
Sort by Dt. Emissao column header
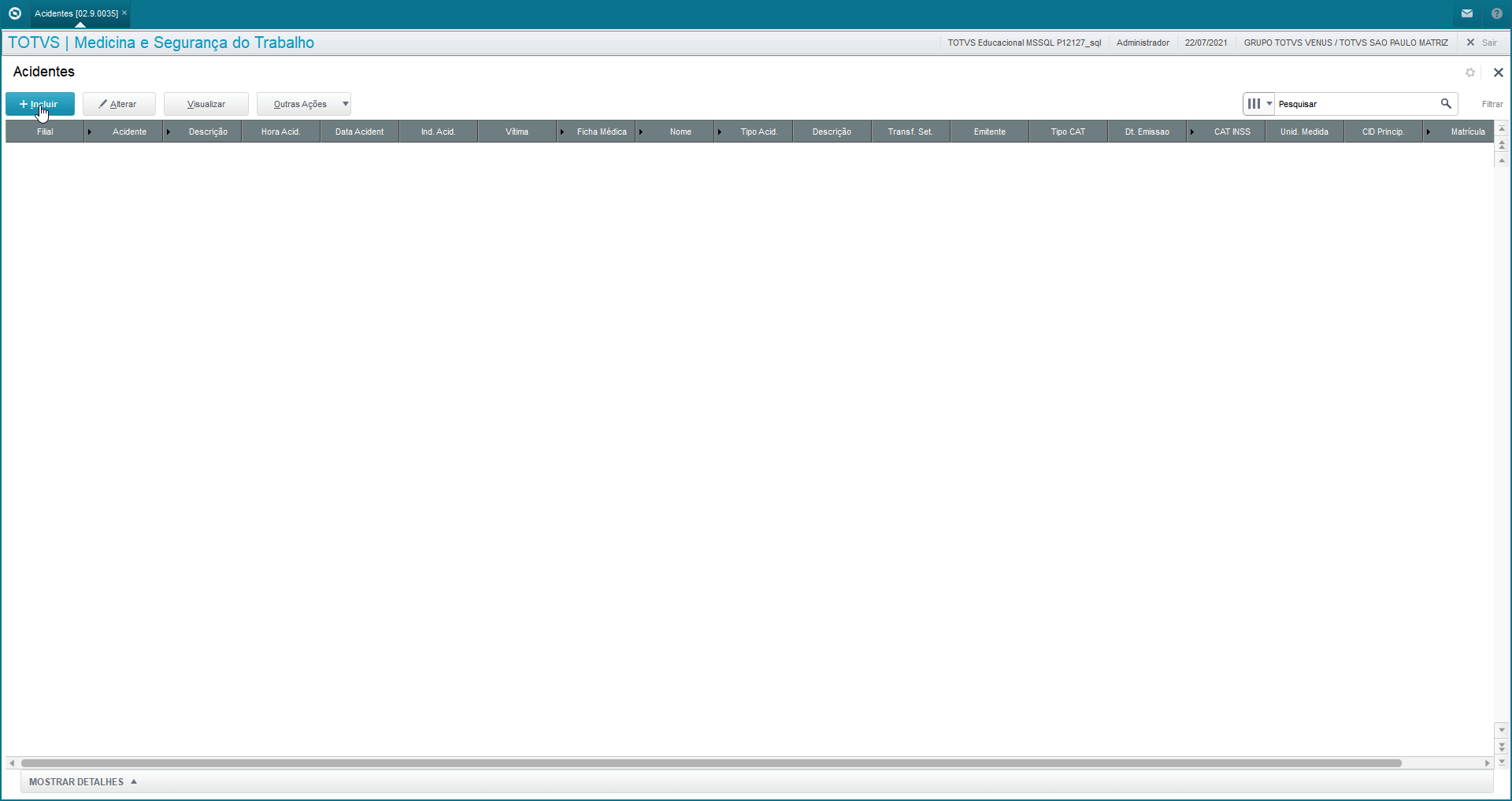(x=1147, y=132)
